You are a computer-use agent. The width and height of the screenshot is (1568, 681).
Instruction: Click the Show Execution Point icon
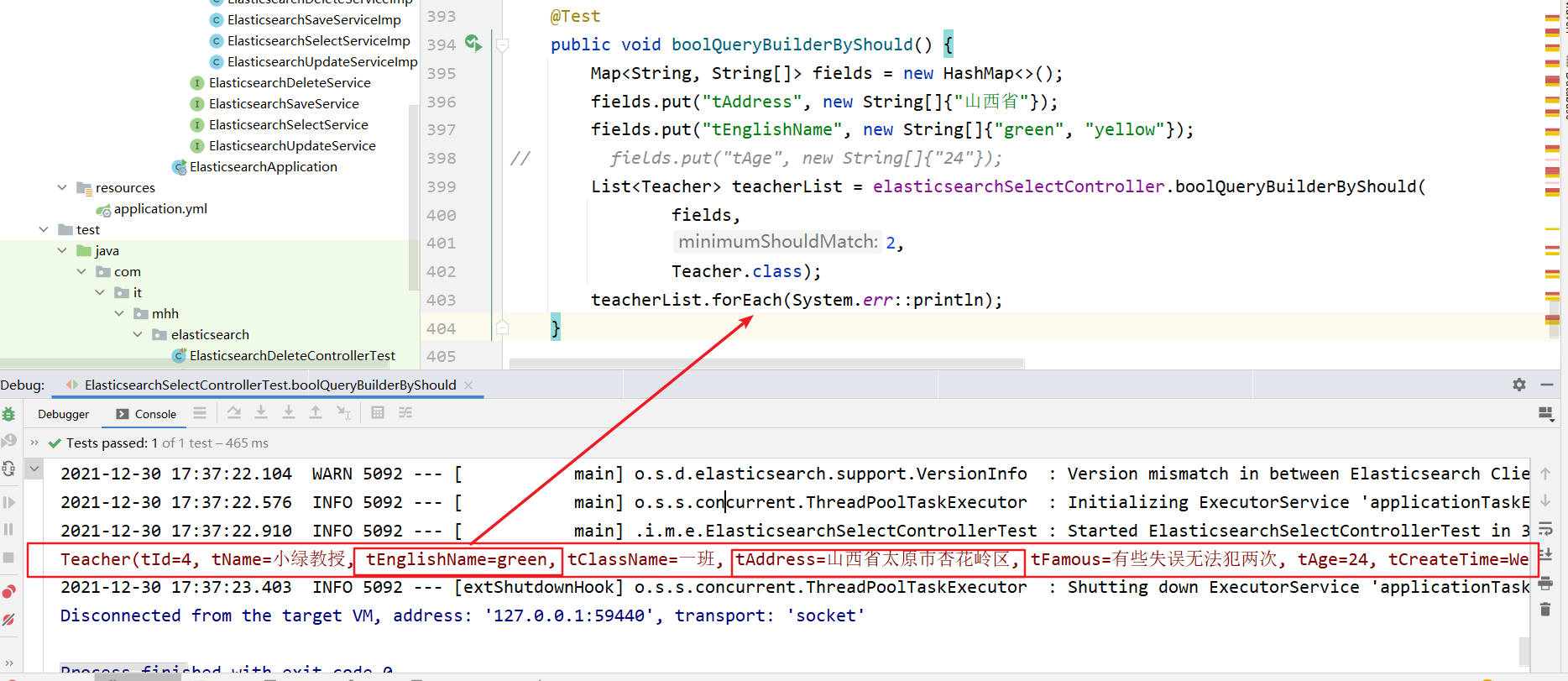tap(200, 412)
